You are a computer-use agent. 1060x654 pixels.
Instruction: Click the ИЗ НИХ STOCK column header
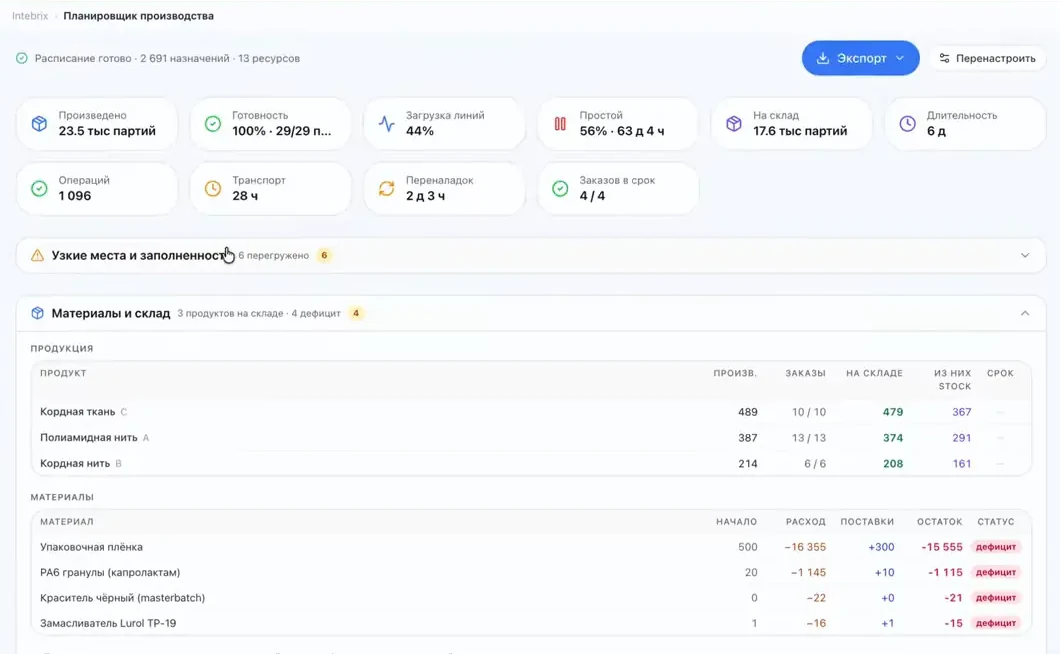[x=953, y=379]
